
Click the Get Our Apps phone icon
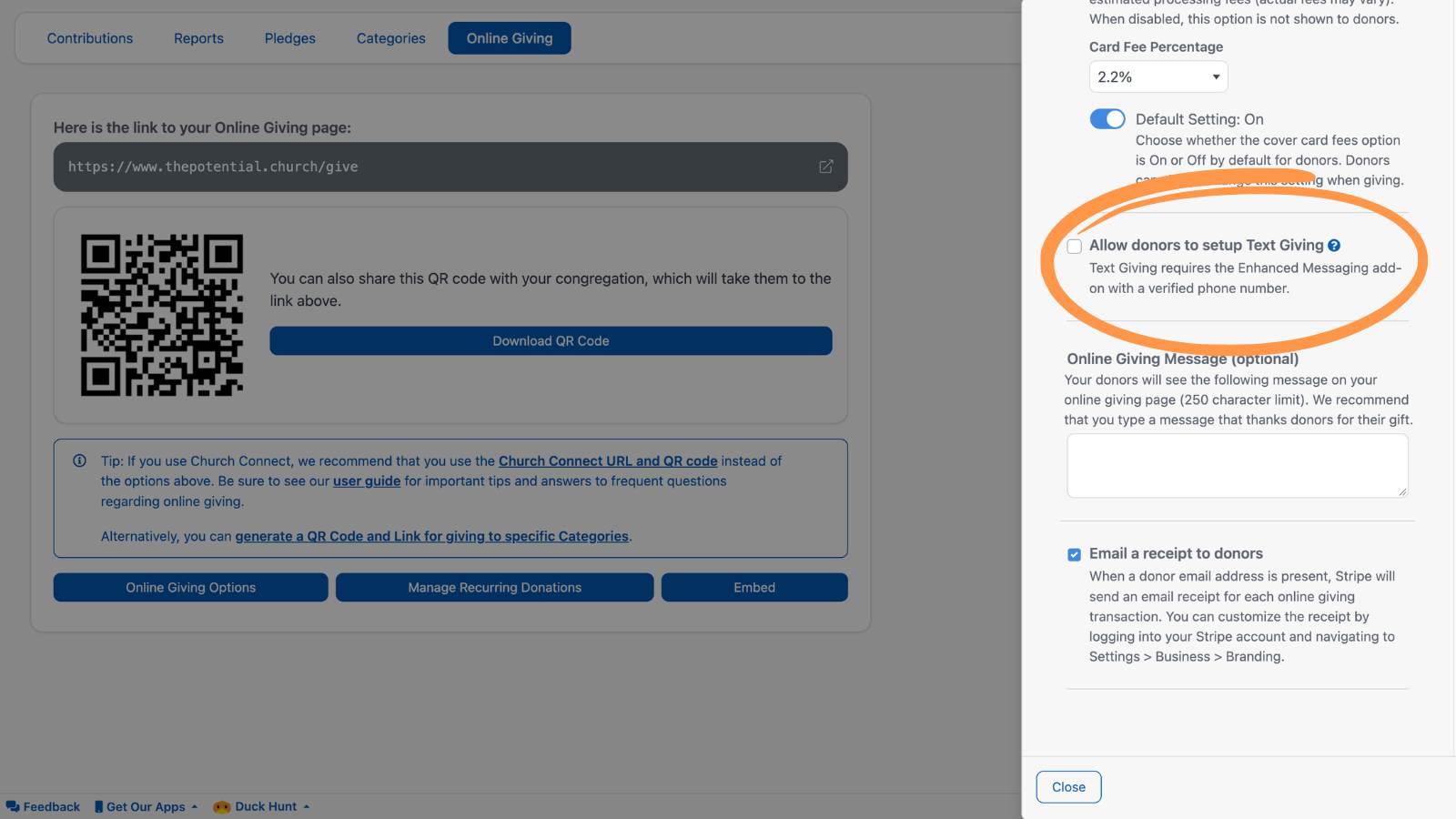(98, 806)
